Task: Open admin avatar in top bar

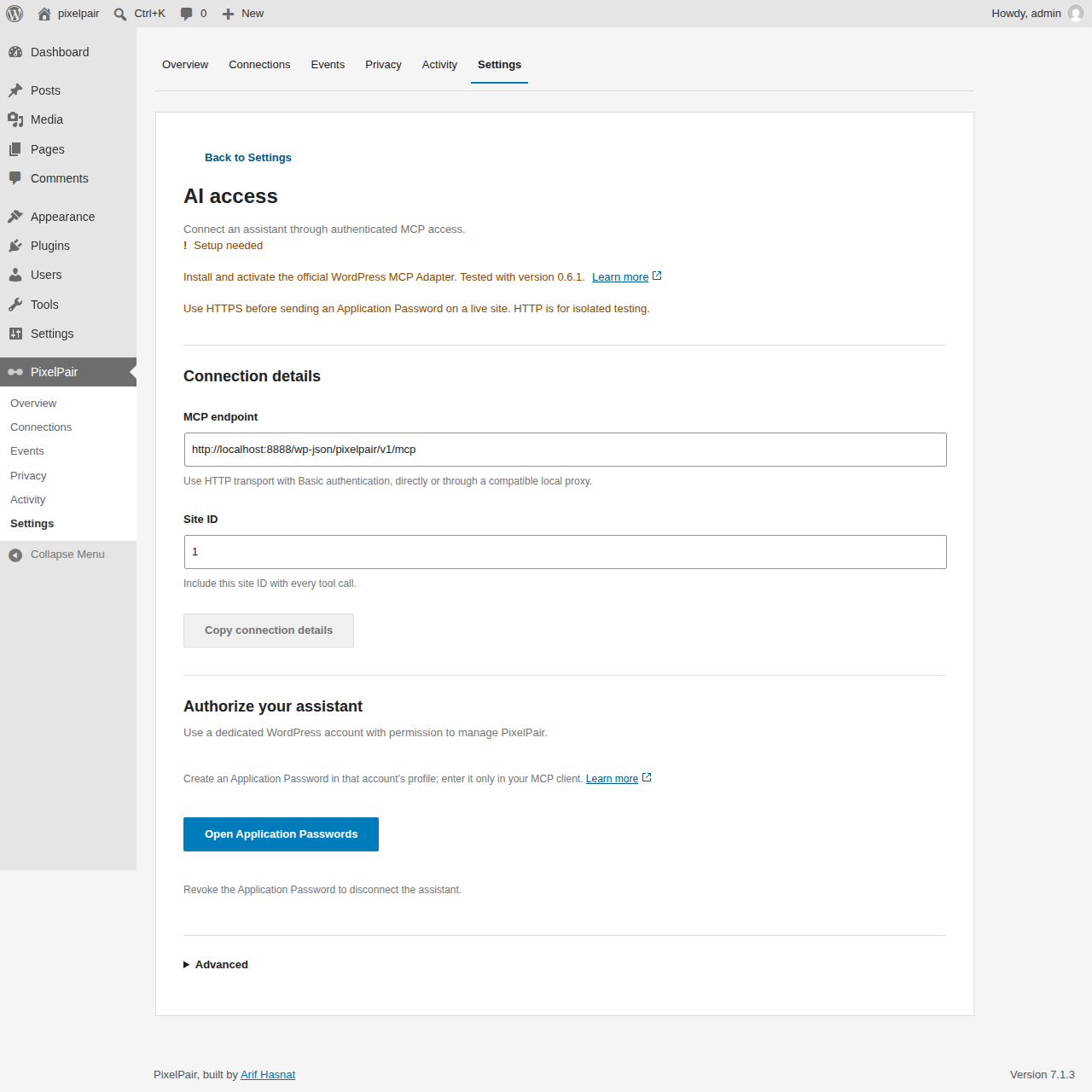Action: click(1076, 14)
